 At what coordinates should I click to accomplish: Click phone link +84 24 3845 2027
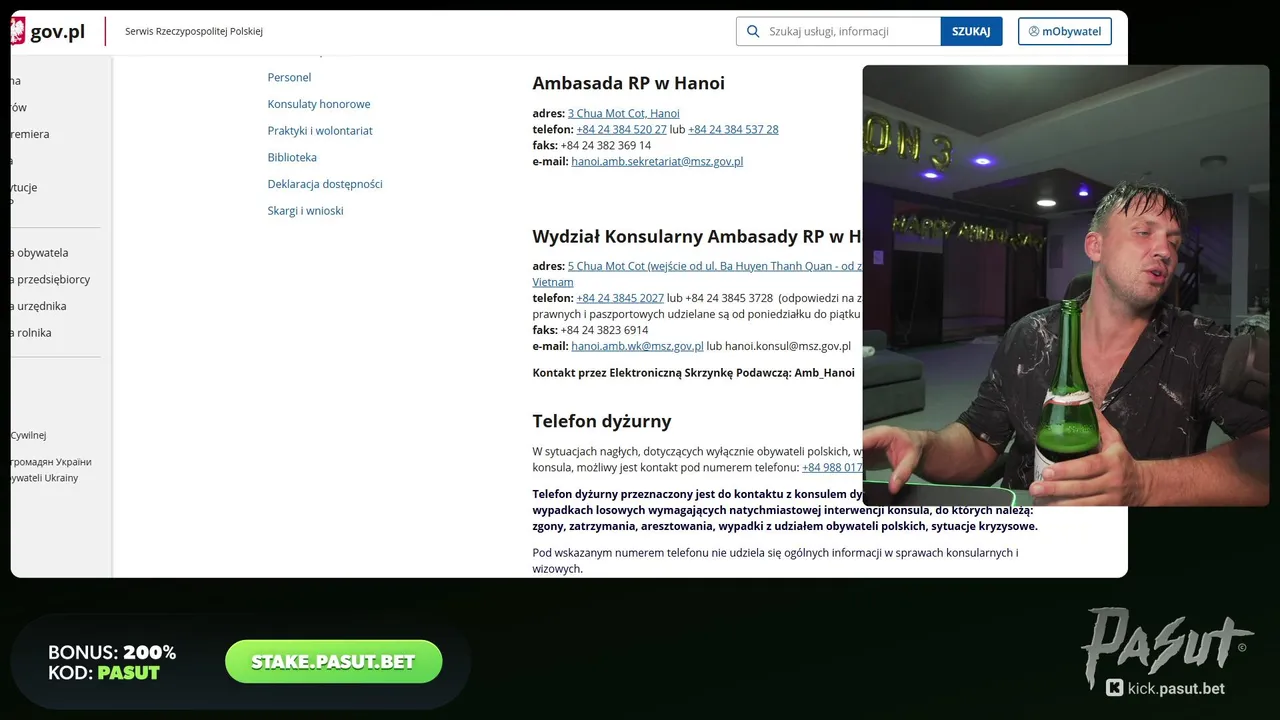(620, 298)
